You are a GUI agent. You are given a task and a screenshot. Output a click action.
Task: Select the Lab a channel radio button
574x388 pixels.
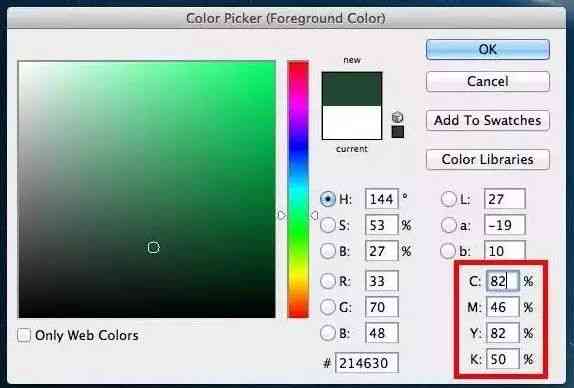pyautogui.click(x=448, y=225)
